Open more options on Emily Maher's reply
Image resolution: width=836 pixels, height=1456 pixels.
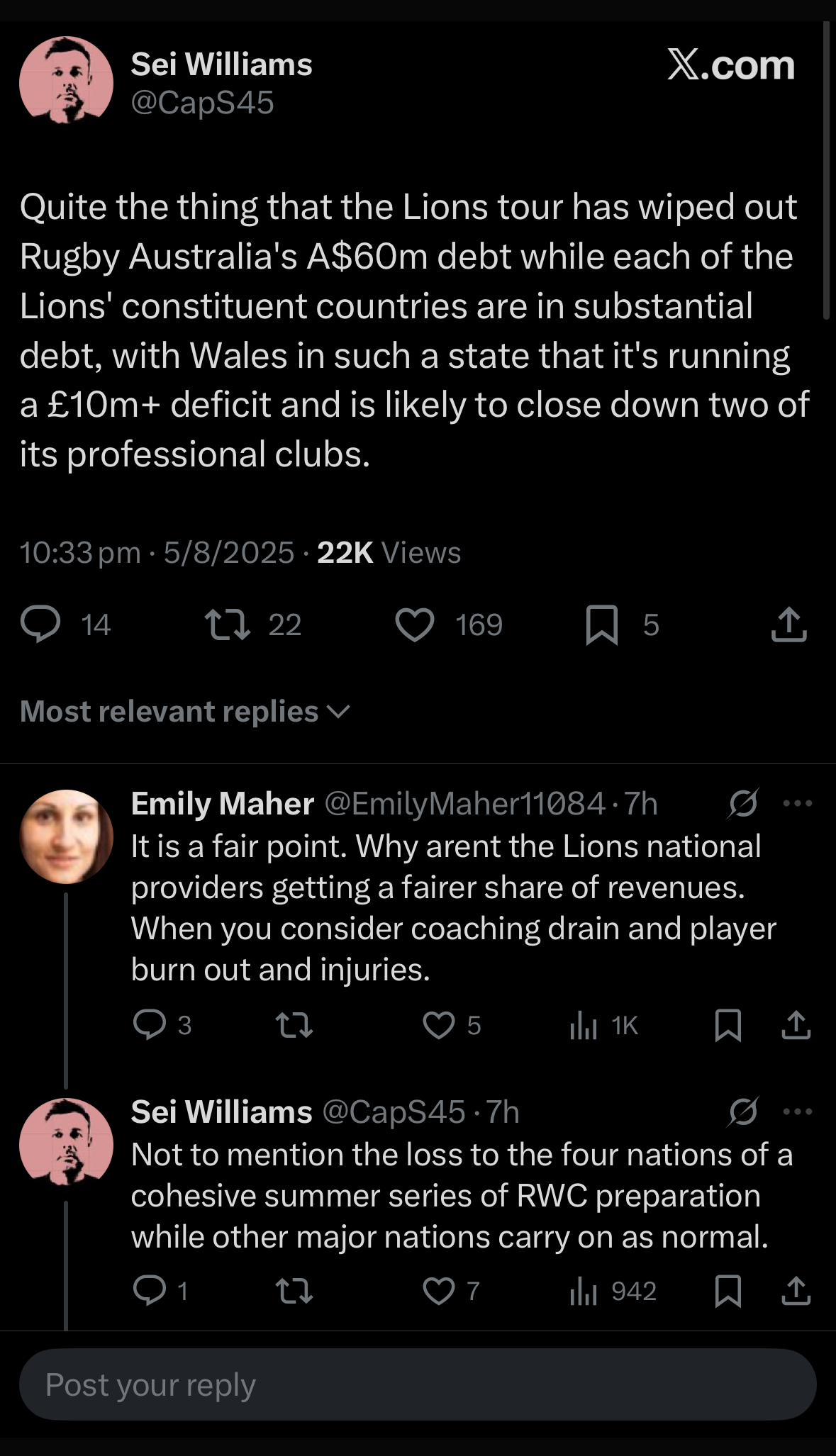pos(798,804)
